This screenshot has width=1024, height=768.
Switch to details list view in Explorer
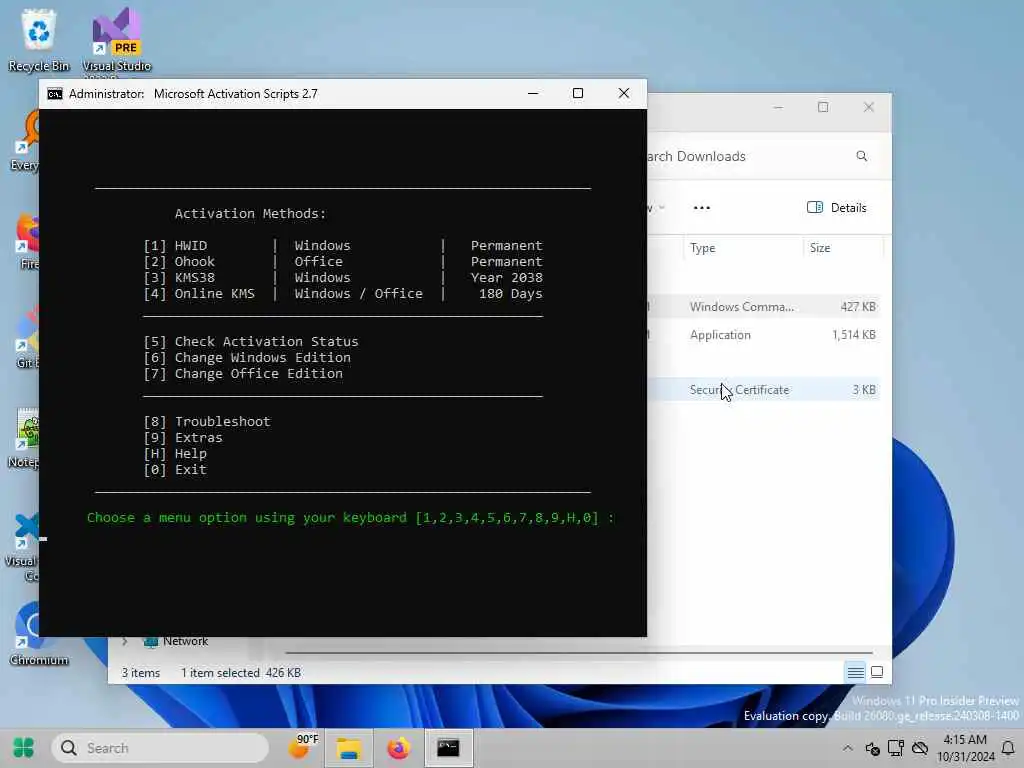click(856, 672)
